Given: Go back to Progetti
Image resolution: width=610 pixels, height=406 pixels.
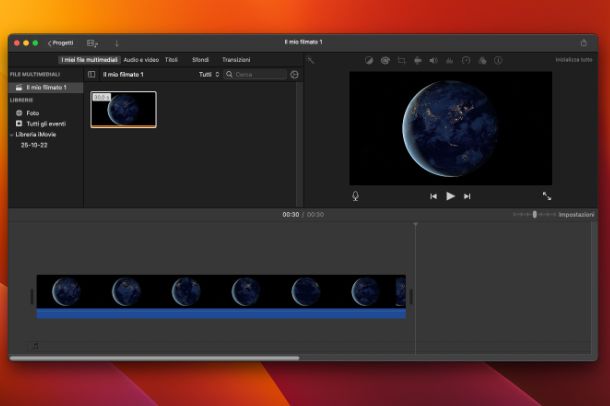Looking at the screenshot, I should tap(60, 43).
